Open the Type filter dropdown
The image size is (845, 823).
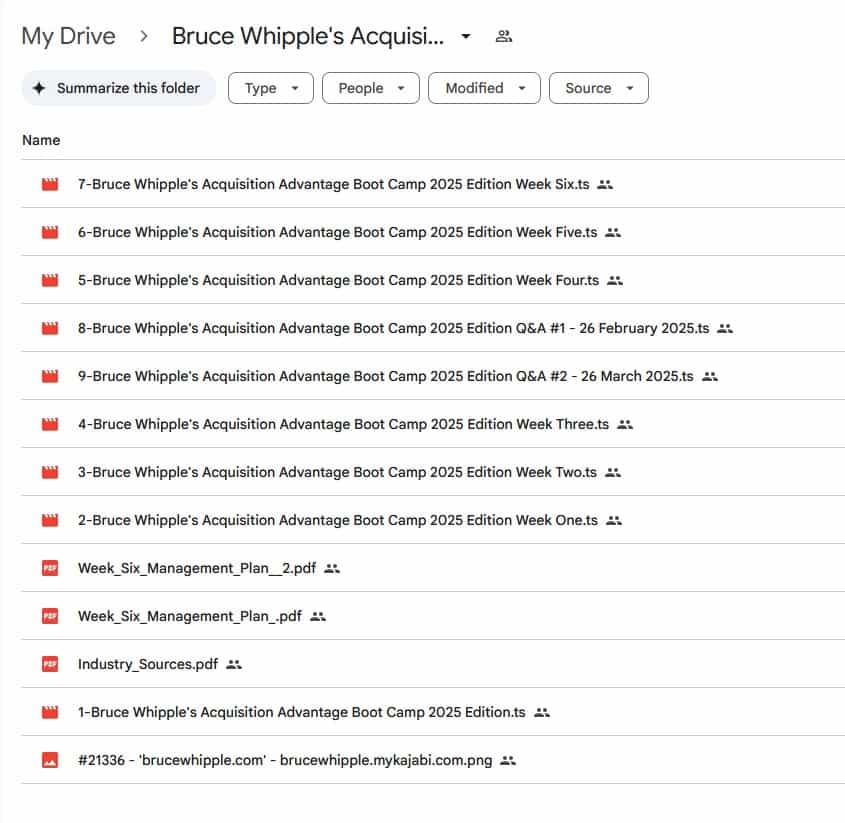(x=271, y=88)
